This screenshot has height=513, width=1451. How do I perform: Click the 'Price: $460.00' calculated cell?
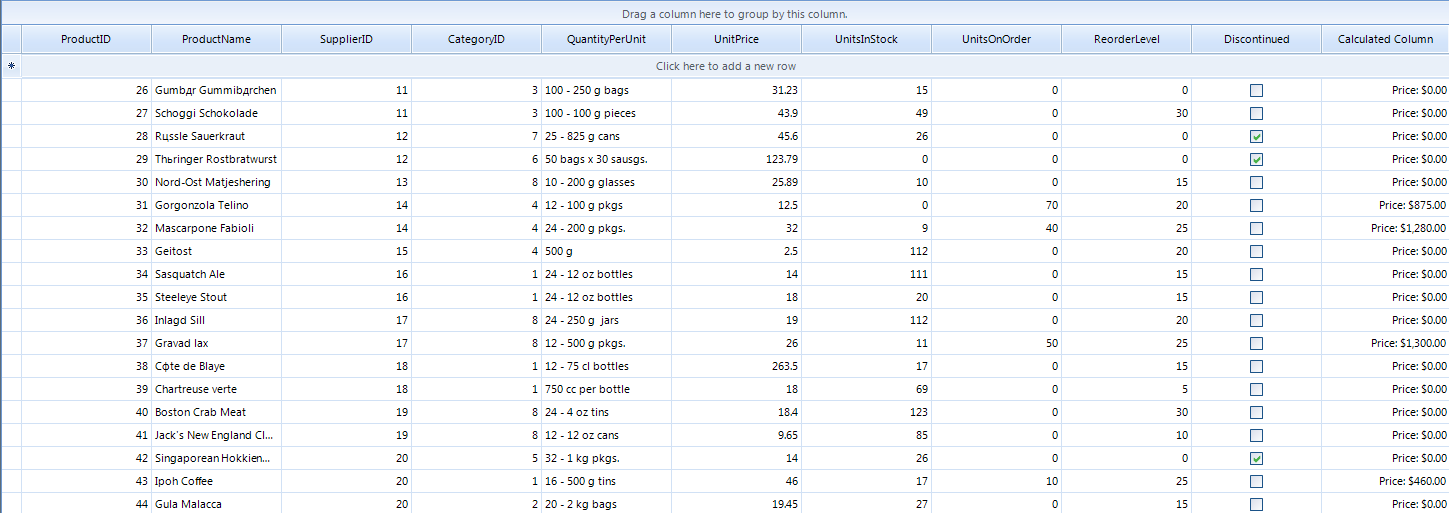(1386, 481)
